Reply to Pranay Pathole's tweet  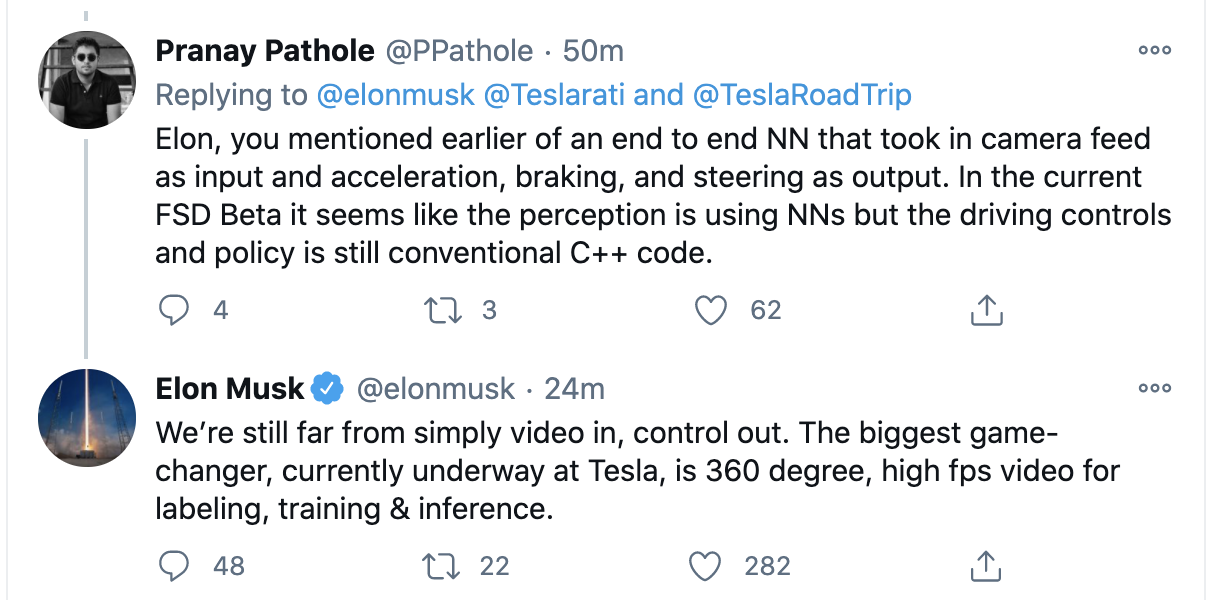click(x=175, y=311)
